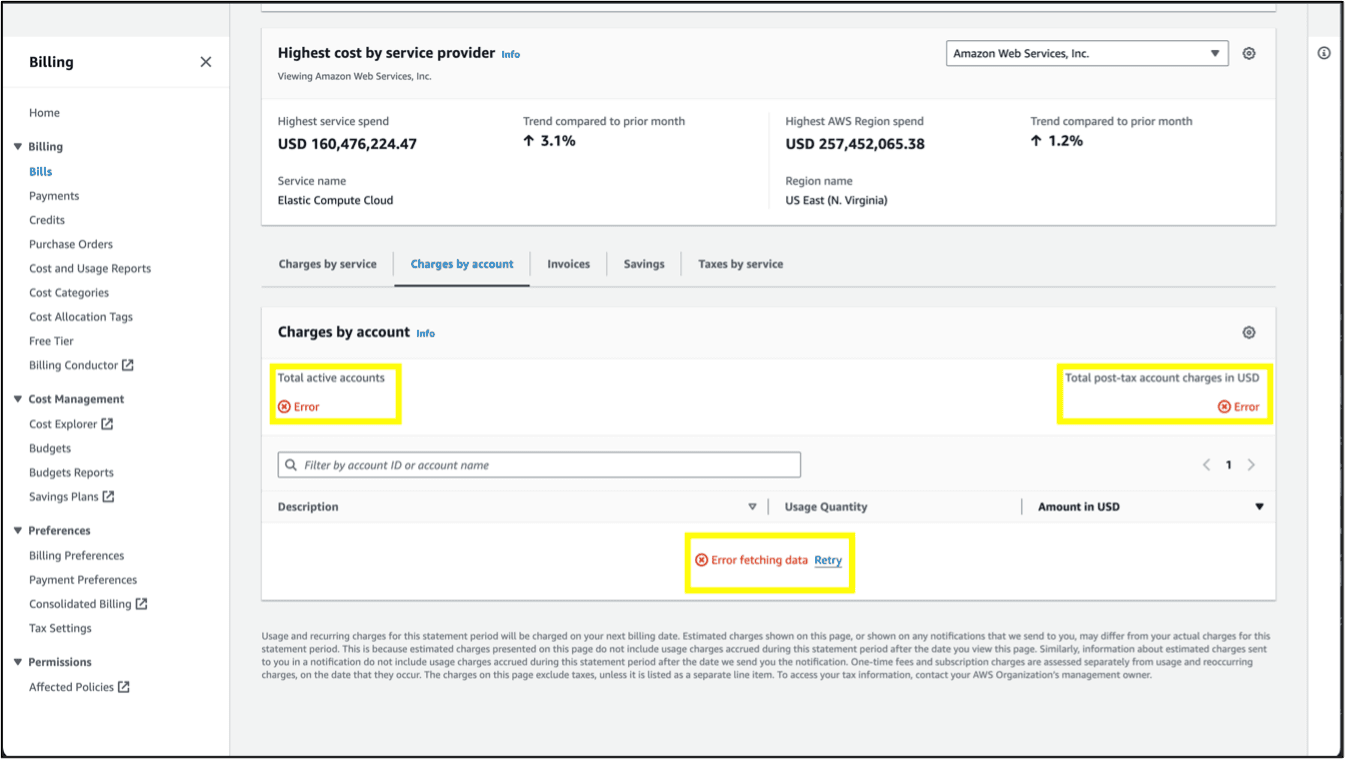Open the Savings tab

[x=644, y=264]
